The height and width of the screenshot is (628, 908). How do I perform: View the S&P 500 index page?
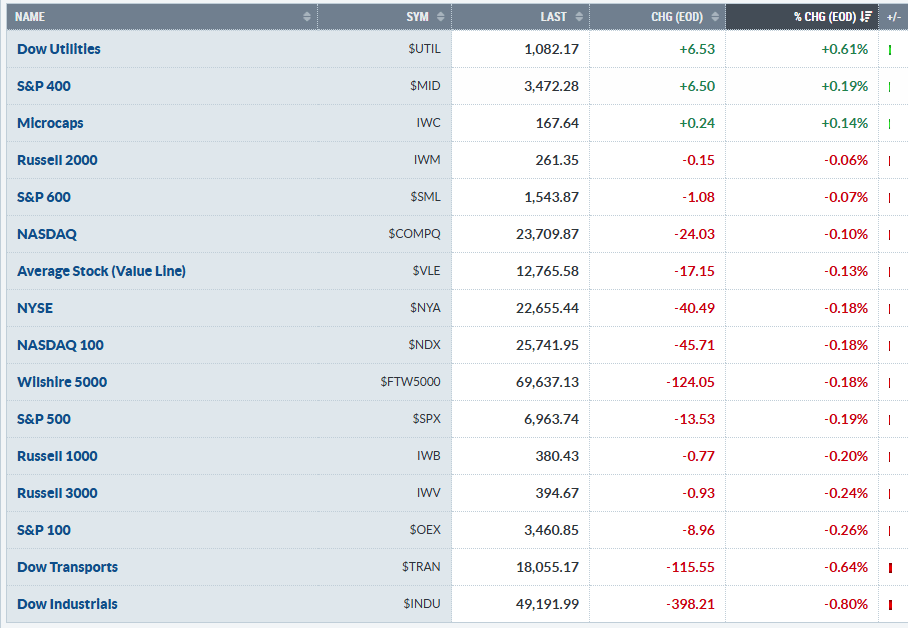click(x=44, y=419)
